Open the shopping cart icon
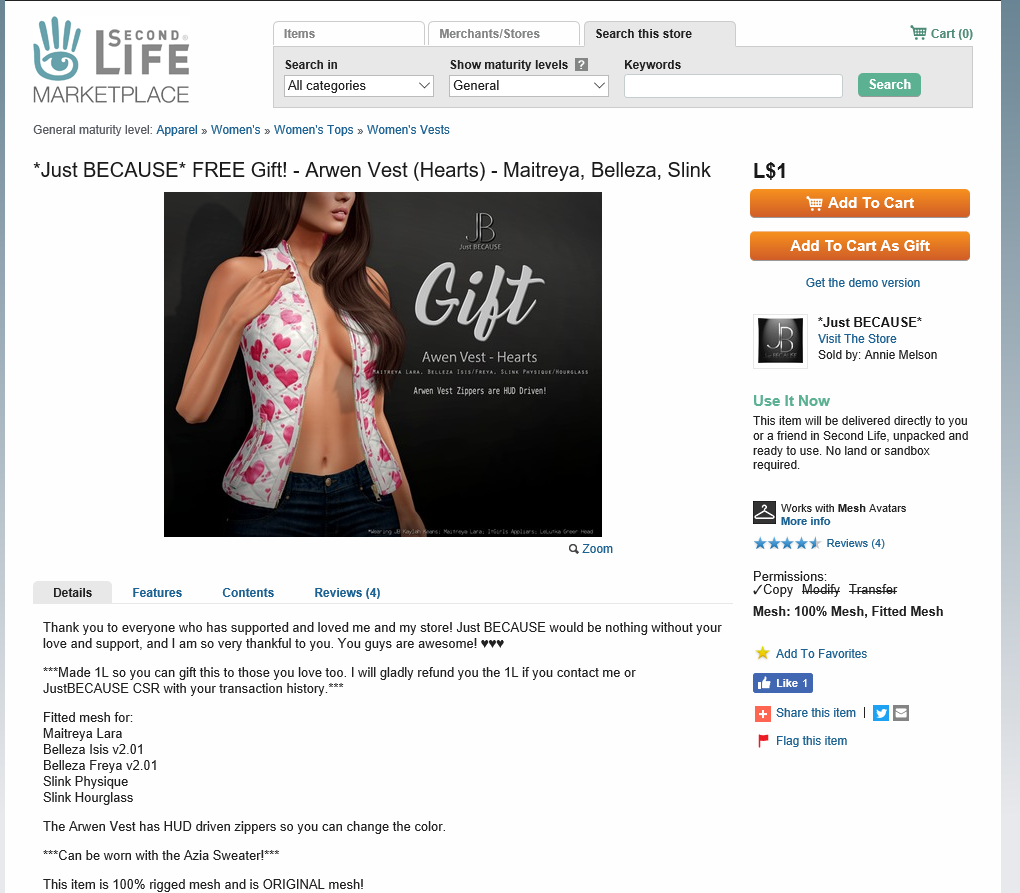Image resolution: width=1020 pixels, height=893 pixels. click(x=918, y=33)
